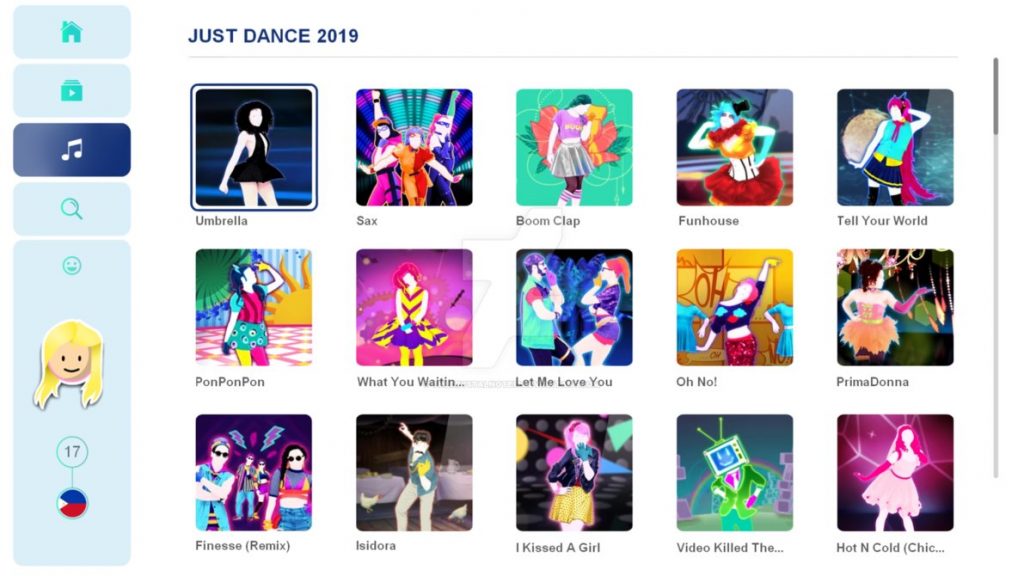Open the blonde player avatar
The height and width of the screenshot is (576, 1024).
(69, 364)
